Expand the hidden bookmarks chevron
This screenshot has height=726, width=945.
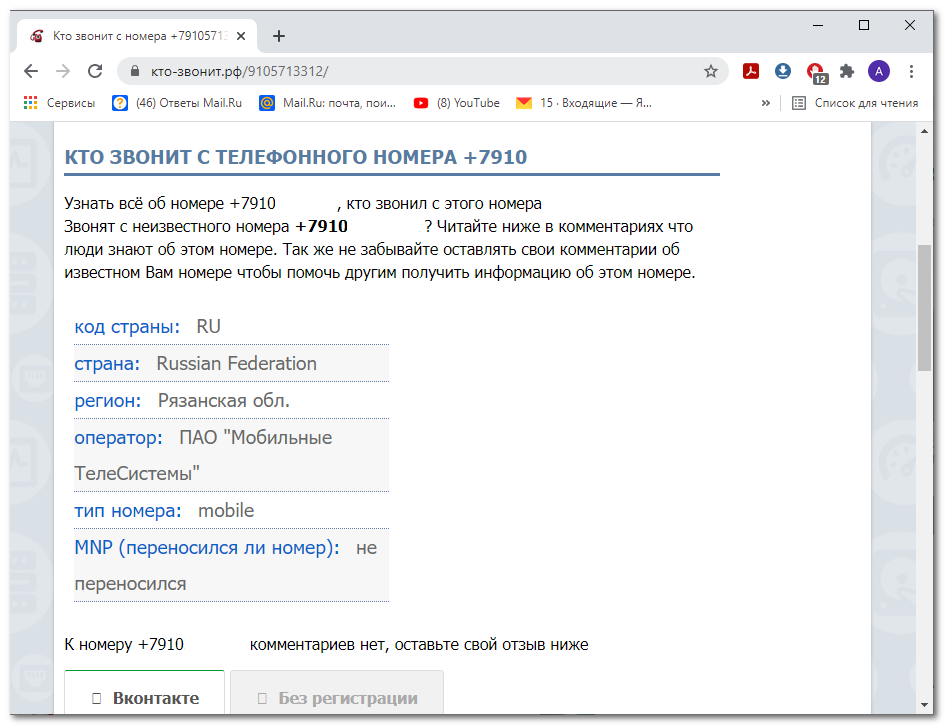766,103
